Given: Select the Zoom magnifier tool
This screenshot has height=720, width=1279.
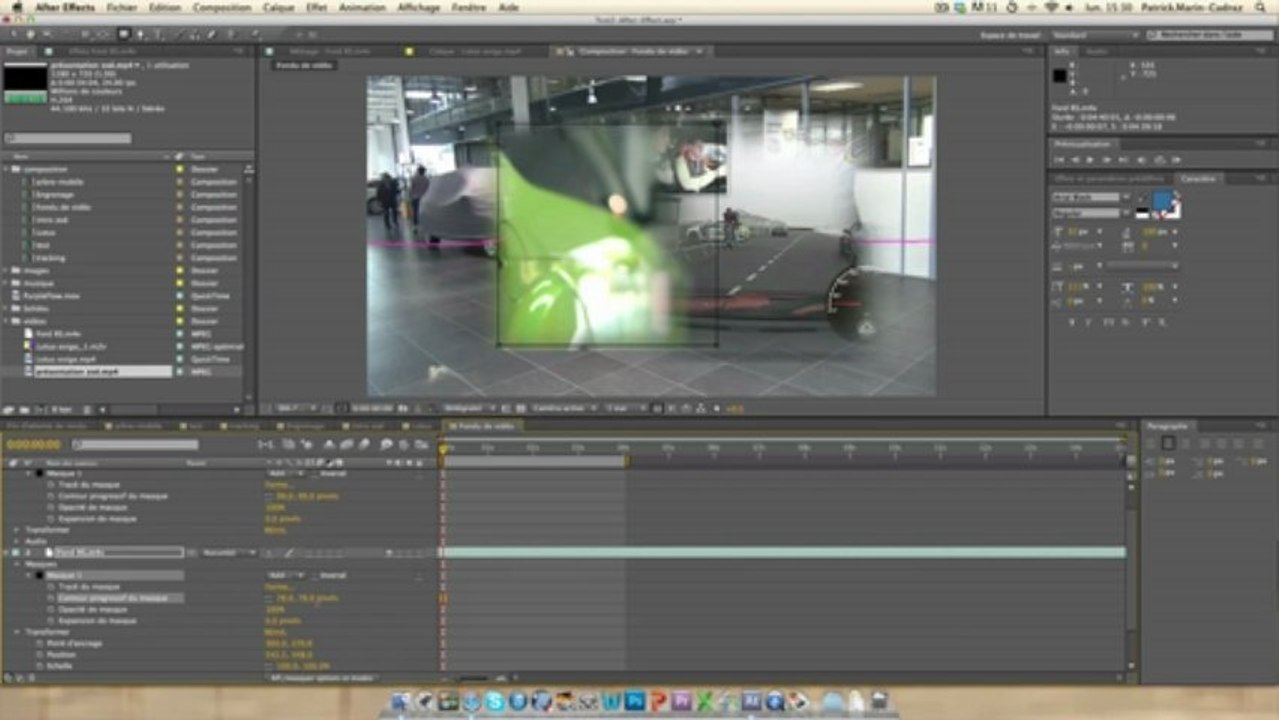Looking at the screenshot, I should tap(45, 34).
